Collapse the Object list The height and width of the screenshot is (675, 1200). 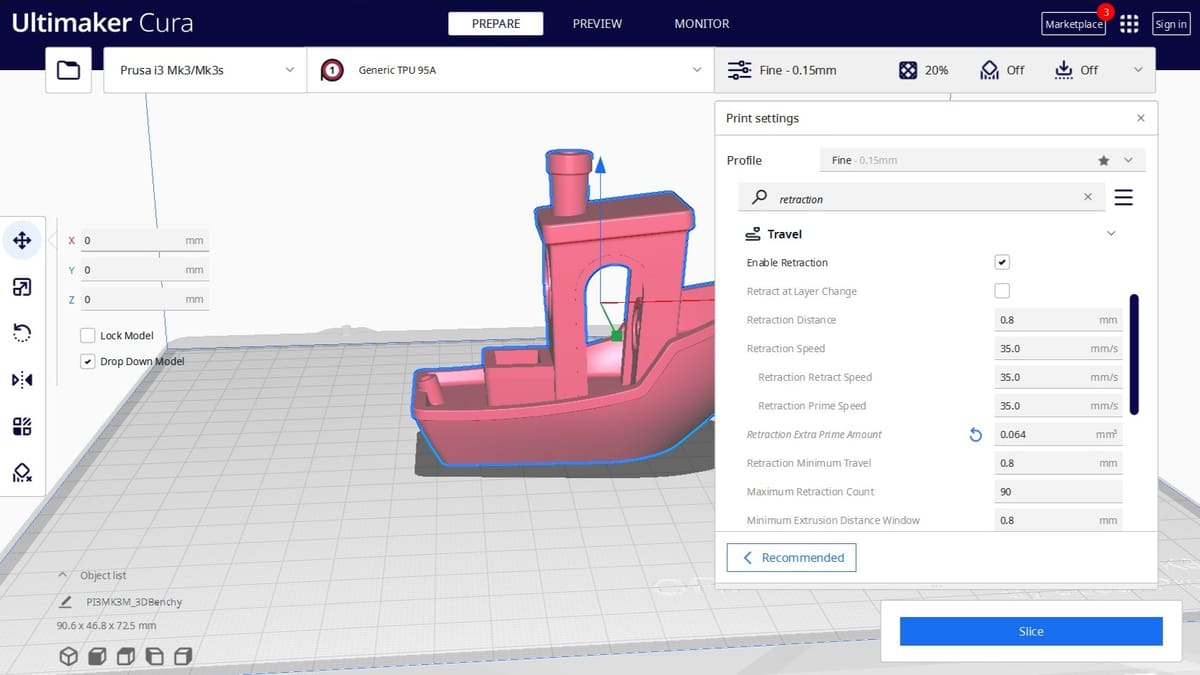(x=63, y=575)
